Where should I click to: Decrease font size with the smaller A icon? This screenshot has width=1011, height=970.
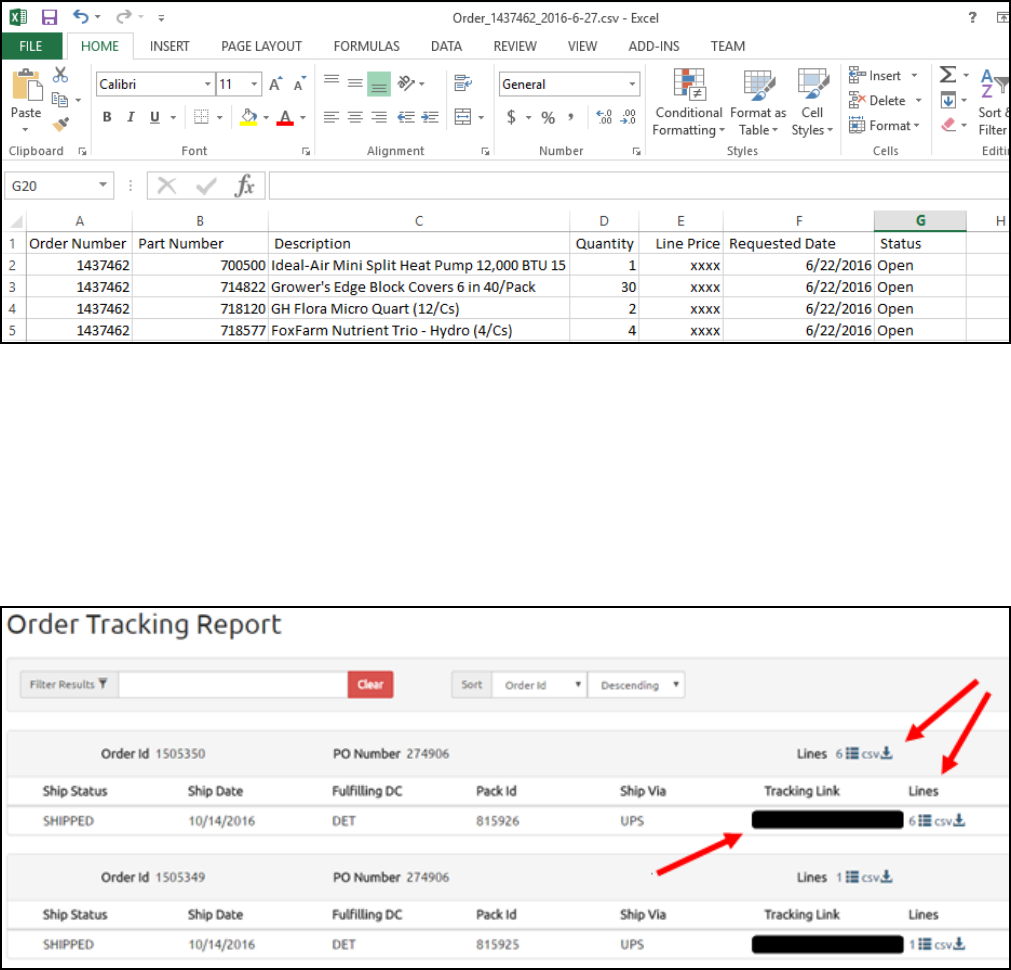coord(299,84)
